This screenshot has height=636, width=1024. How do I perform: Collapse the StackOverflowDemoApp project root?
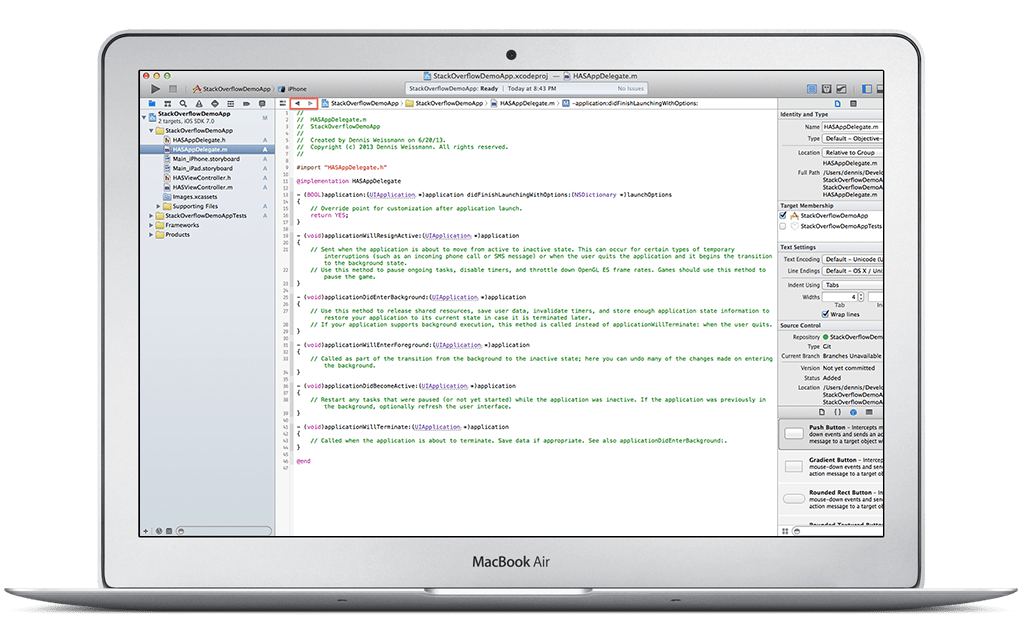[144, 117]
